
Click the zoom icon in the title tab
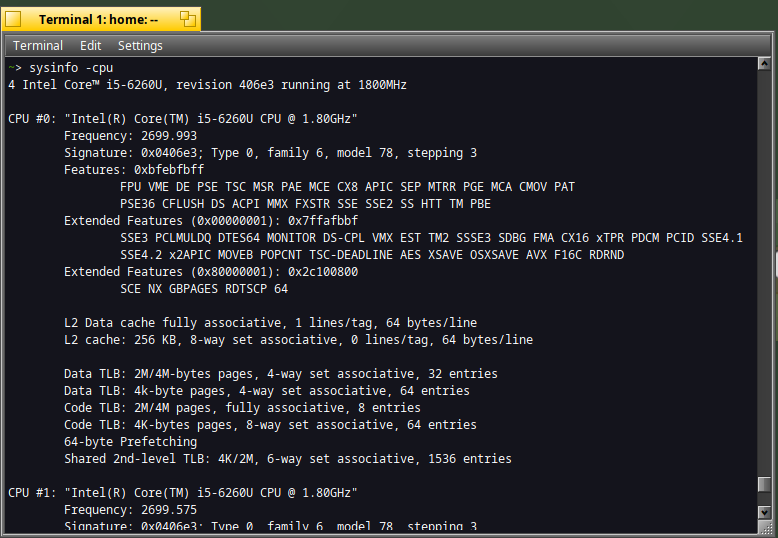[188, 19]
